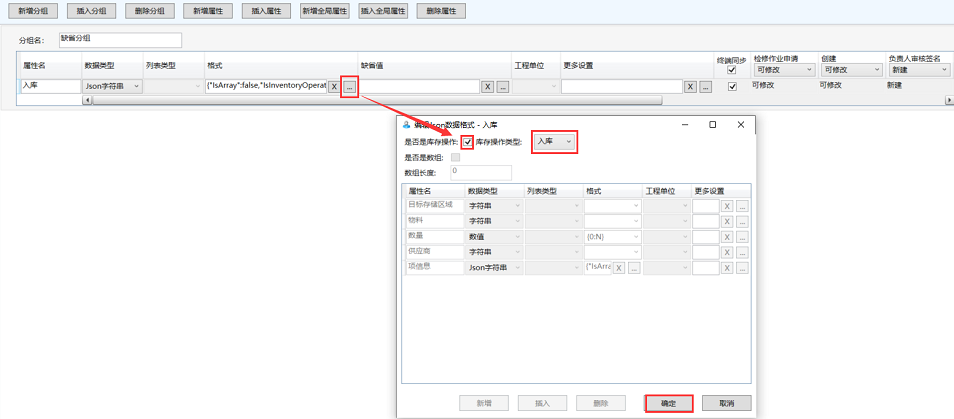Open the format editor with the red-boxed ... button
Image resolution: width=954 pixels, height=419 pixels.
[349, 87]
